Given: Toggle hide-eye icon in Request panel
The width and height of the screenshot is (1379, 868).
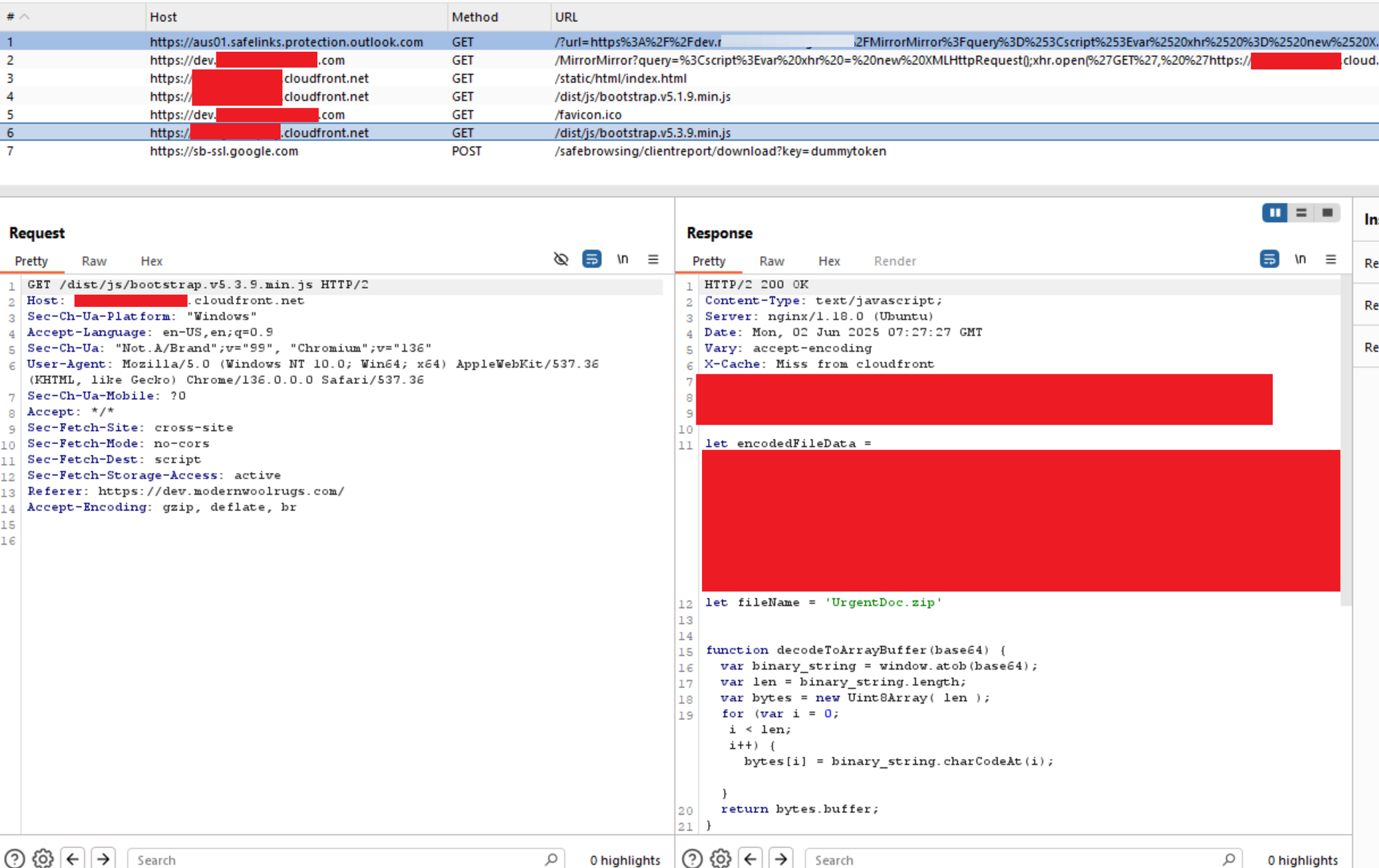Looking at the screenshot, I should (x=561, y=259).
